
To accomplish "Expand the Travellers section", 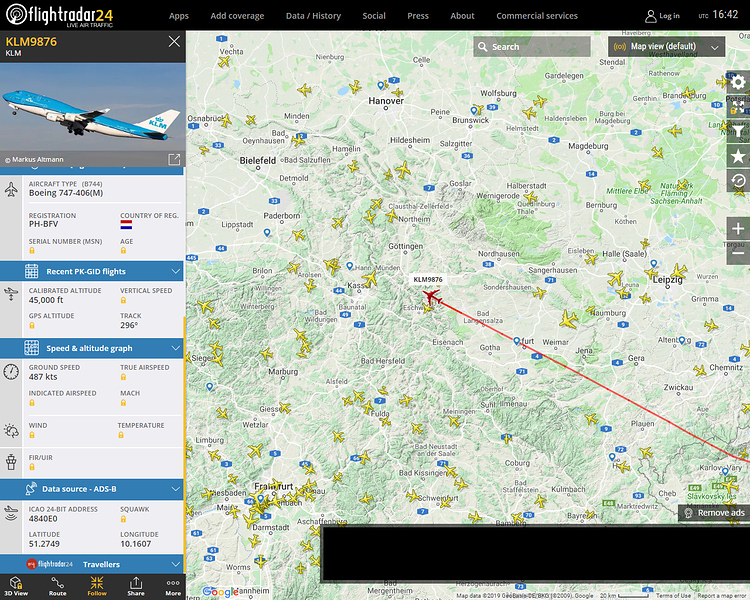I will [92, 564].
